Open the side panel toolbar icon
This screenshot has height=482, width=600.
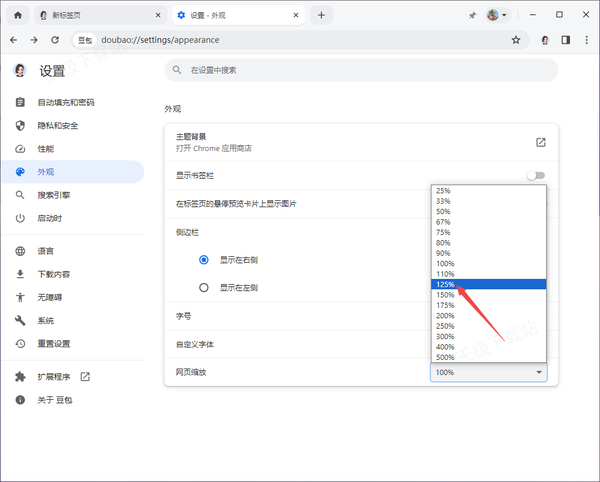coord(565,40)
